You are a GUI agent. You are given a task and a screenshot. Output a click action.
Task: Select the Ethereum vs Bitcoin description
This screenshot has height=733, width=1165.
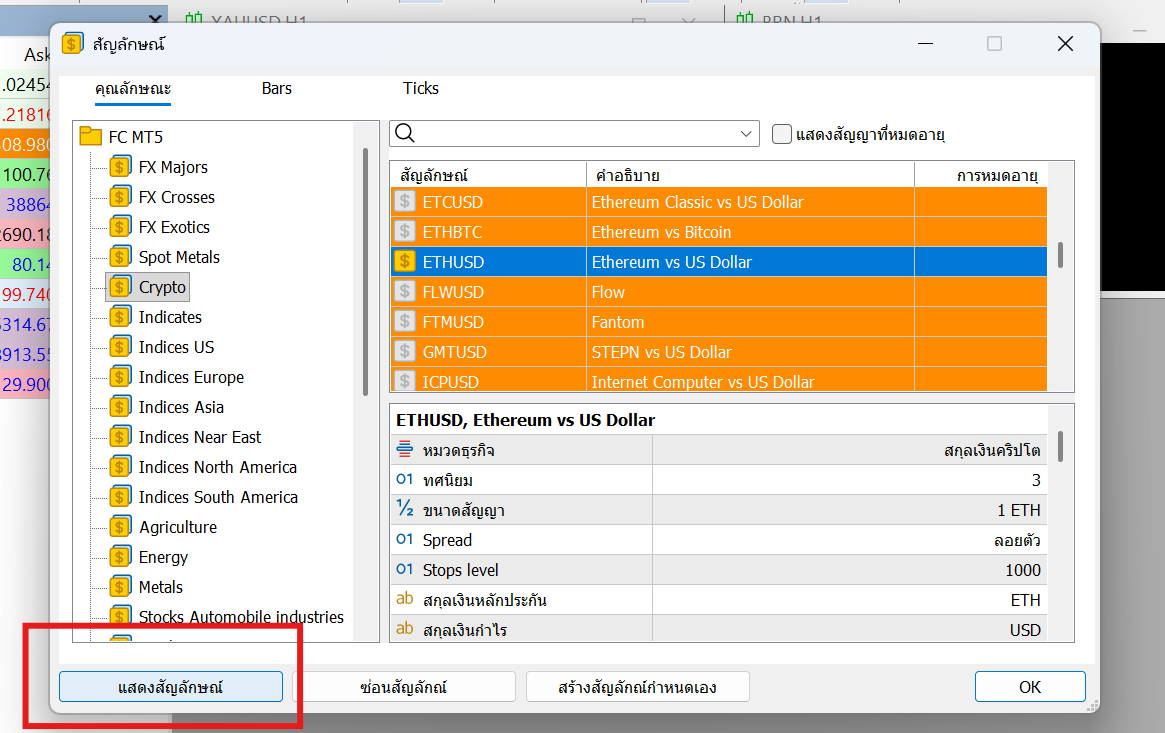(x=661, y=232)
